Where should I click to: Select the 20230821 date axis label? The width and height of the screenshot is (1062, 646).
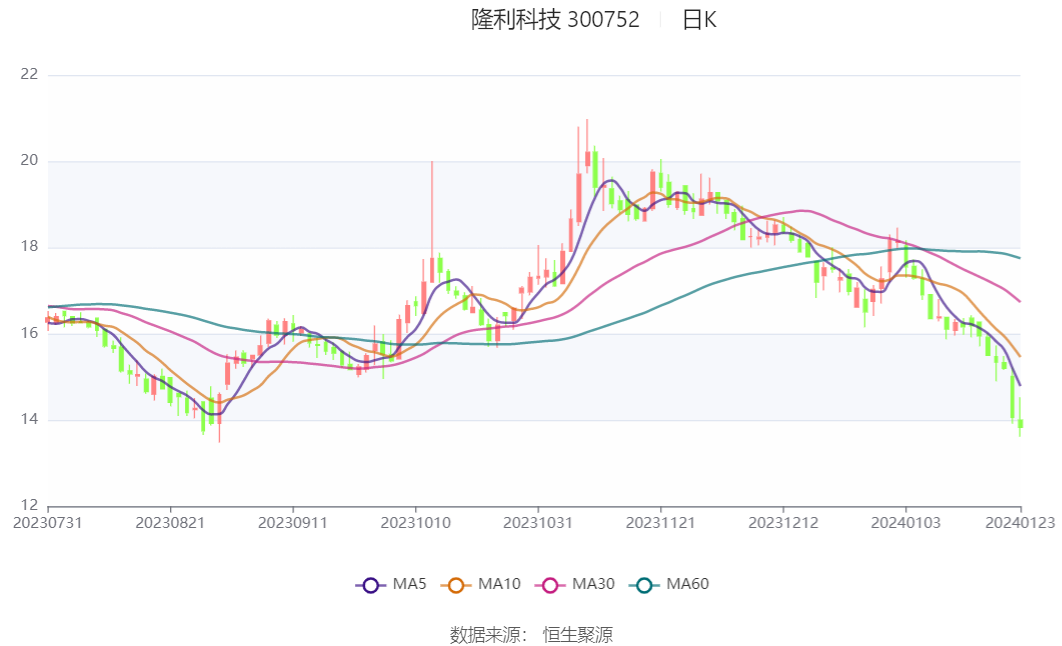(170, 523)
